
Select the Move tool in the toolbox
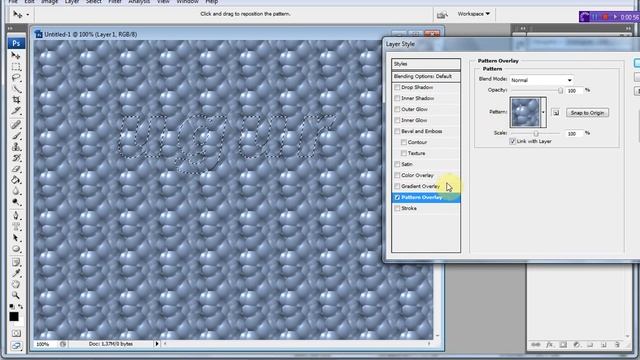[16, 55]
